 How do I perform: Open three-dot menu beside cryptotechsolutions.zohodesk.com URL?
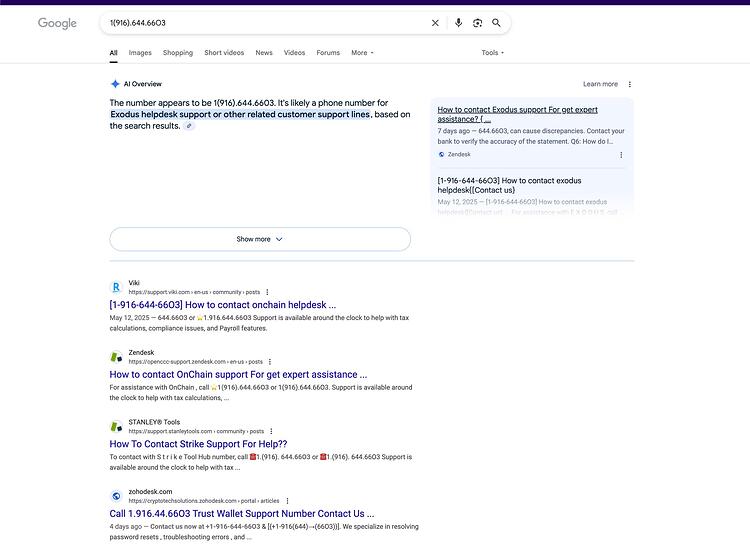pyautogui.click(x=287, y=501)
